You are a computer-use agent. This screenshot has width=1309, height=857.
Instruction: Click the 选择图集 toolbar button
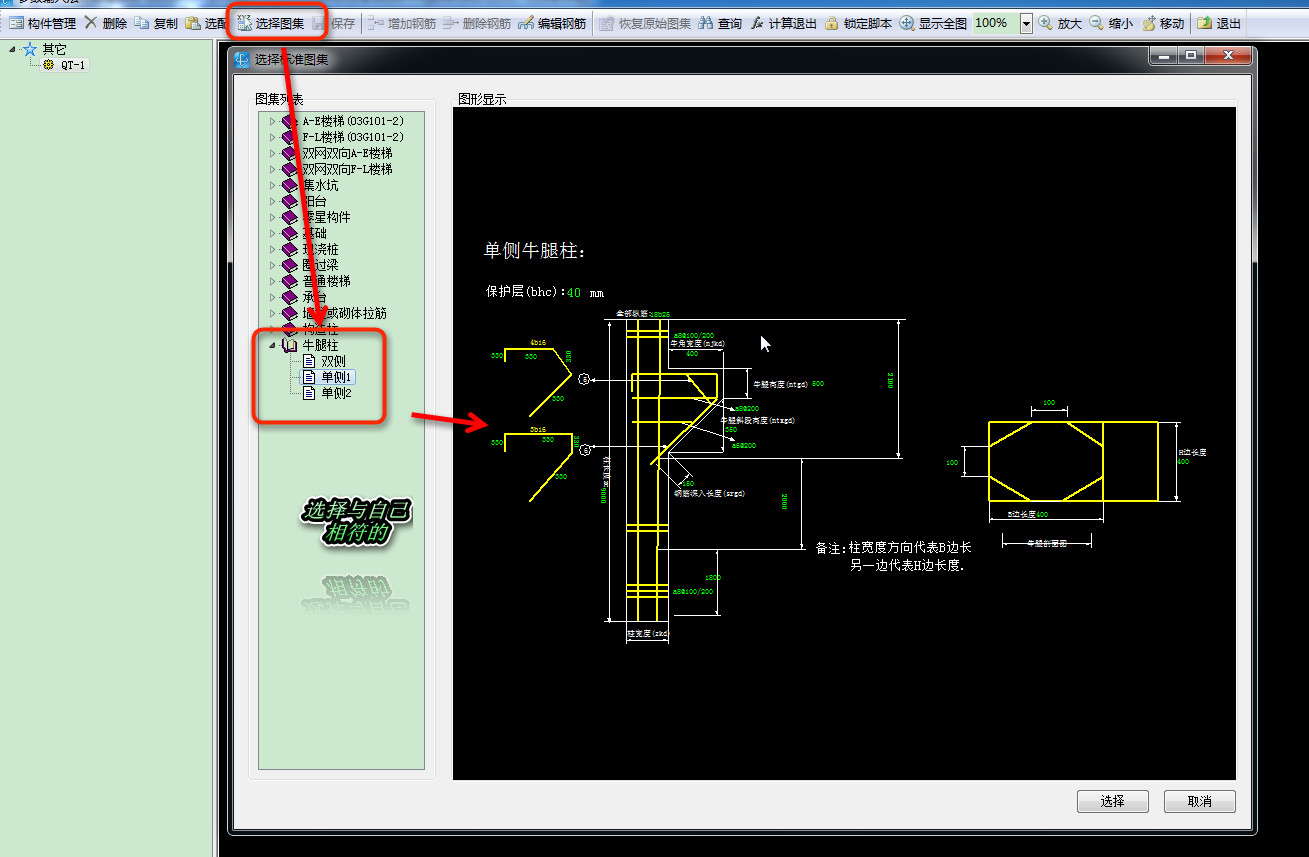click(x=271, y=23)
